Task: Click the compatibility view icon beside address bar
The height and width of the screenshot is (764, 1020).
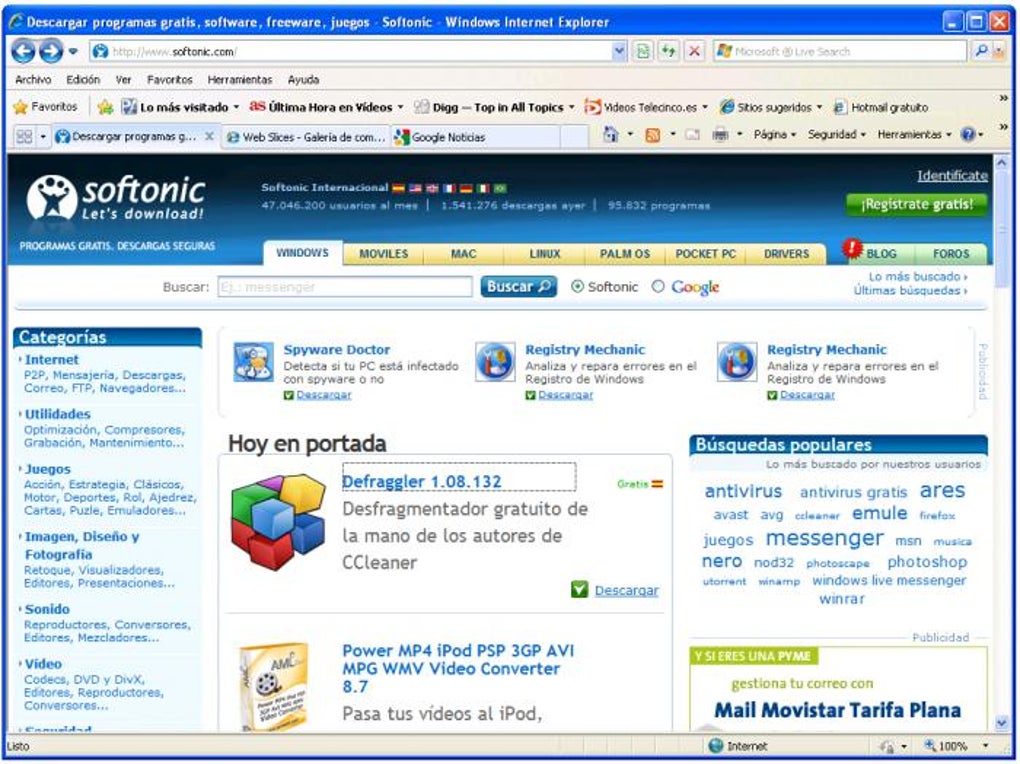Action: point(643,51)
